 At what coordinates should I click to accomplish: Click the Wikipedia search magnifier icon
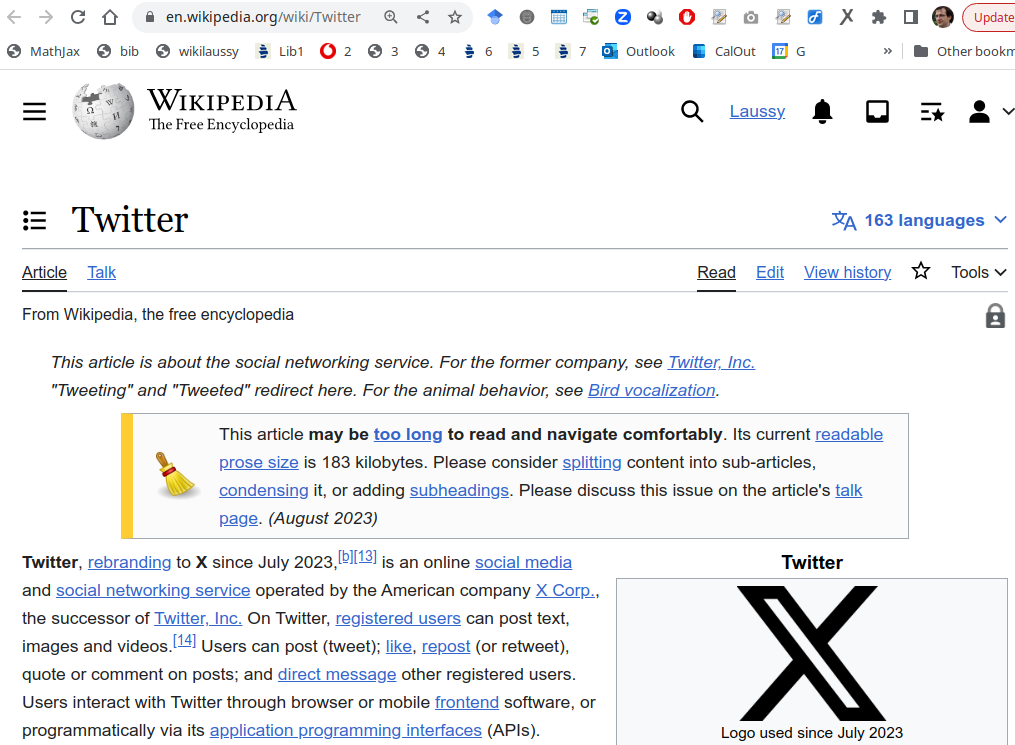click(x=692, y=111)
